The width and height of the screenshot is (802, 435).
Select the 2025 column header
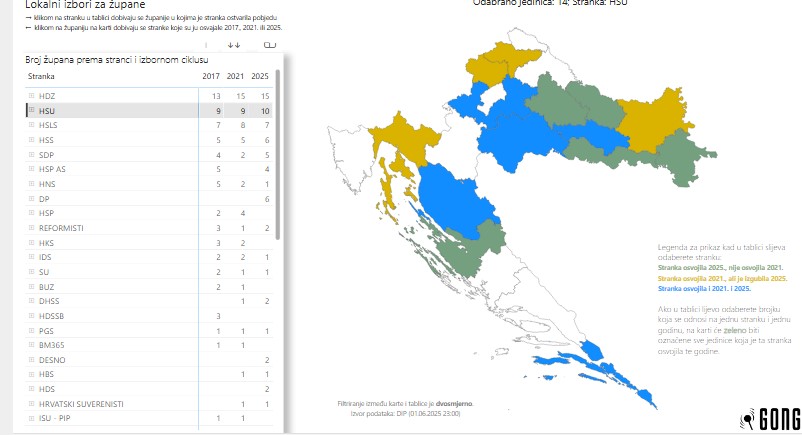pos(261,75)
